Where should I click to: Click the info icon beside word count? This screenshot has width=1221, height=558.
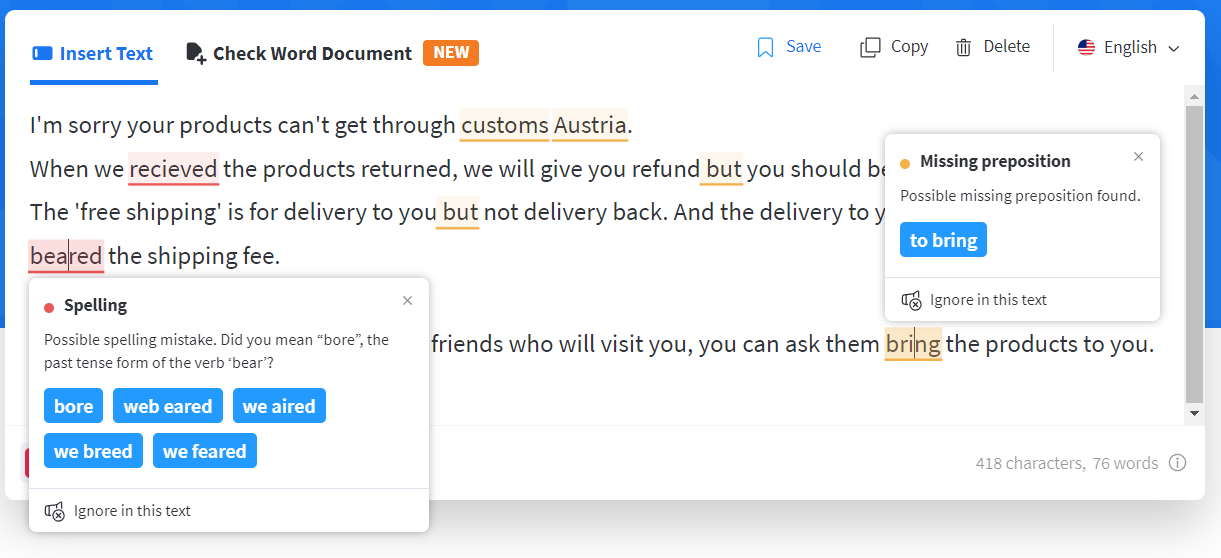point(1177,463)
